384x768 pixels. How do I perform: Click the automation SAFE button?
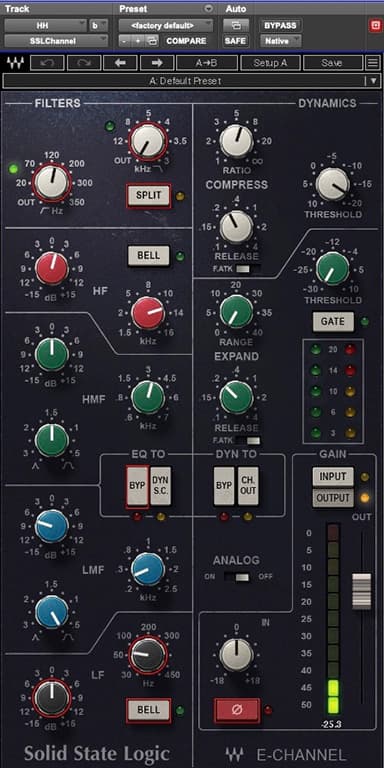(236, 41)
